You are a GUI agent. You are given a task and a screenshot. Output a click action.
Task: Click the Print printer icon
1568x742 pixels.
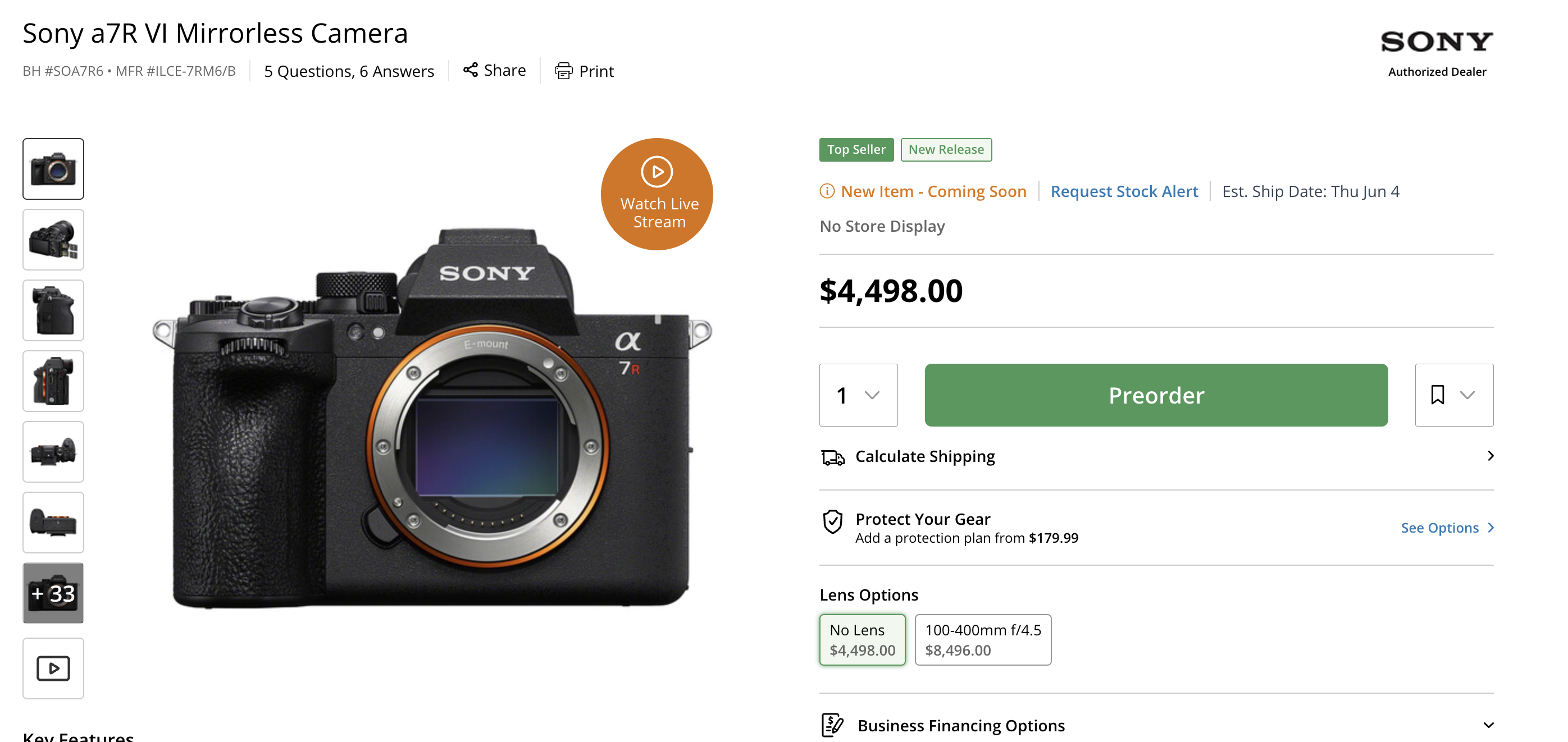[563, 71]
